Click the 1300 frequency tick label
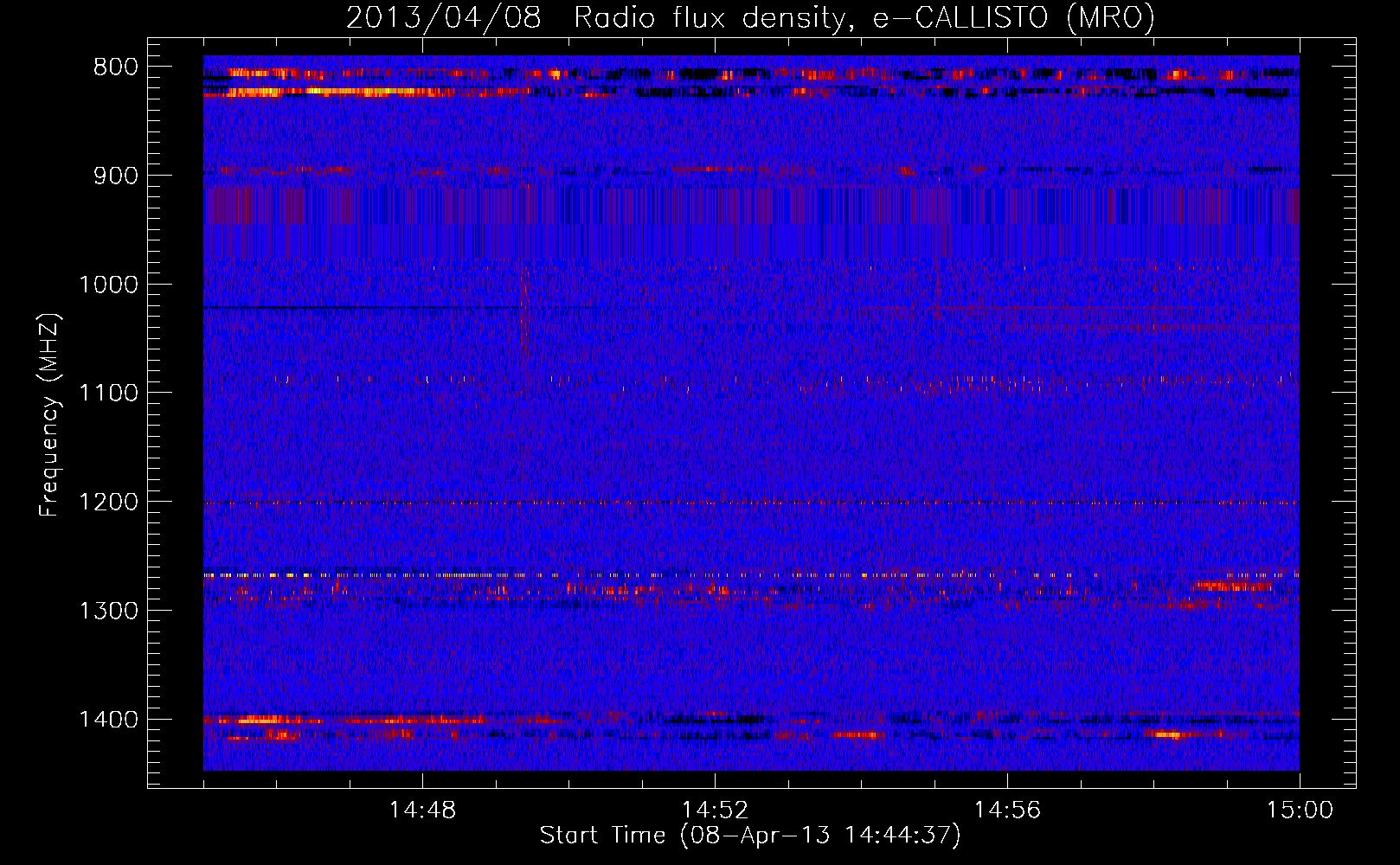1400x865 pixels. tap(108, 611)
